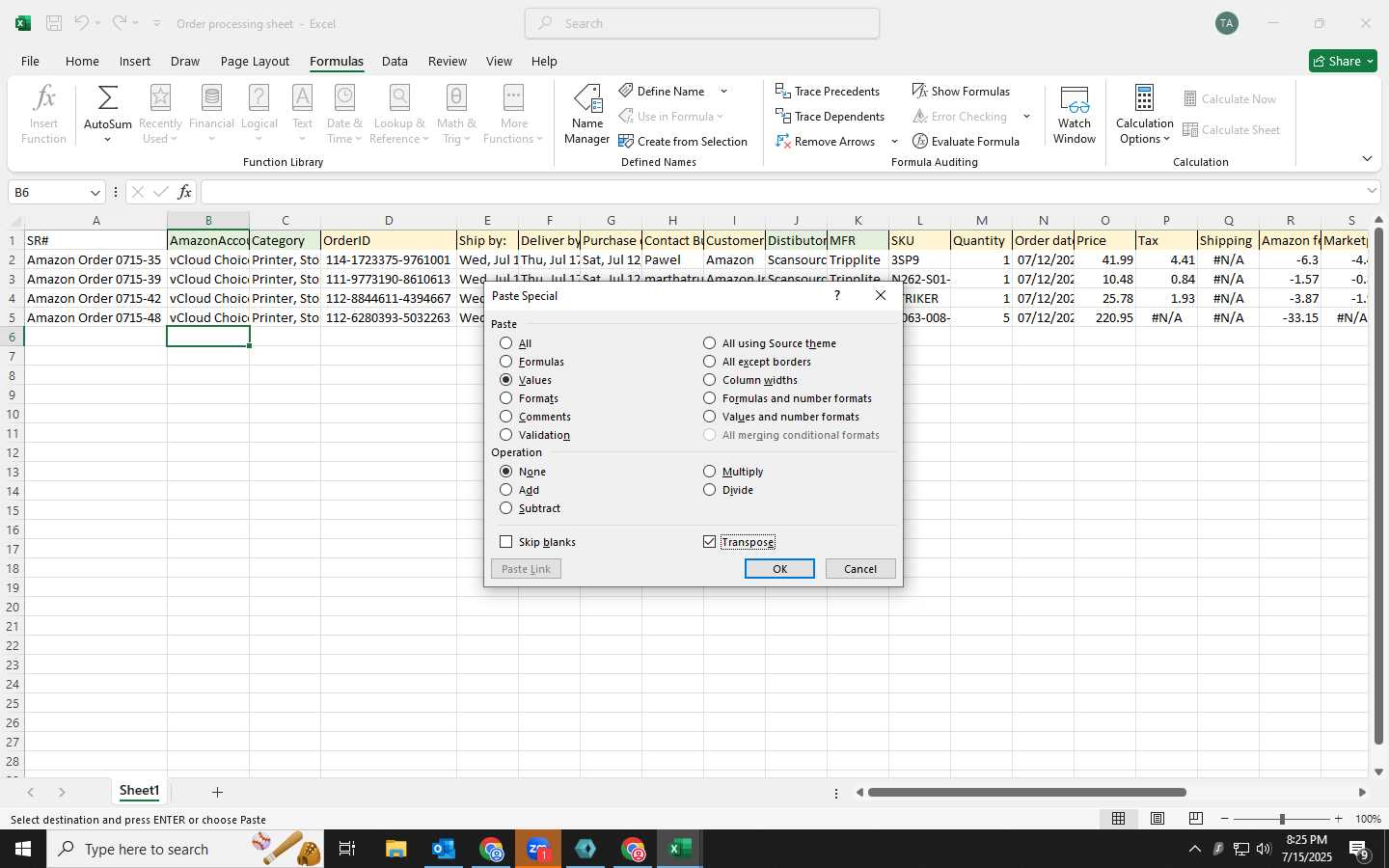This screenshot has width=1389, height=868.
Task: Expand the Remove Arrows dropdown arrow
Action: click(x=894, y=142)
